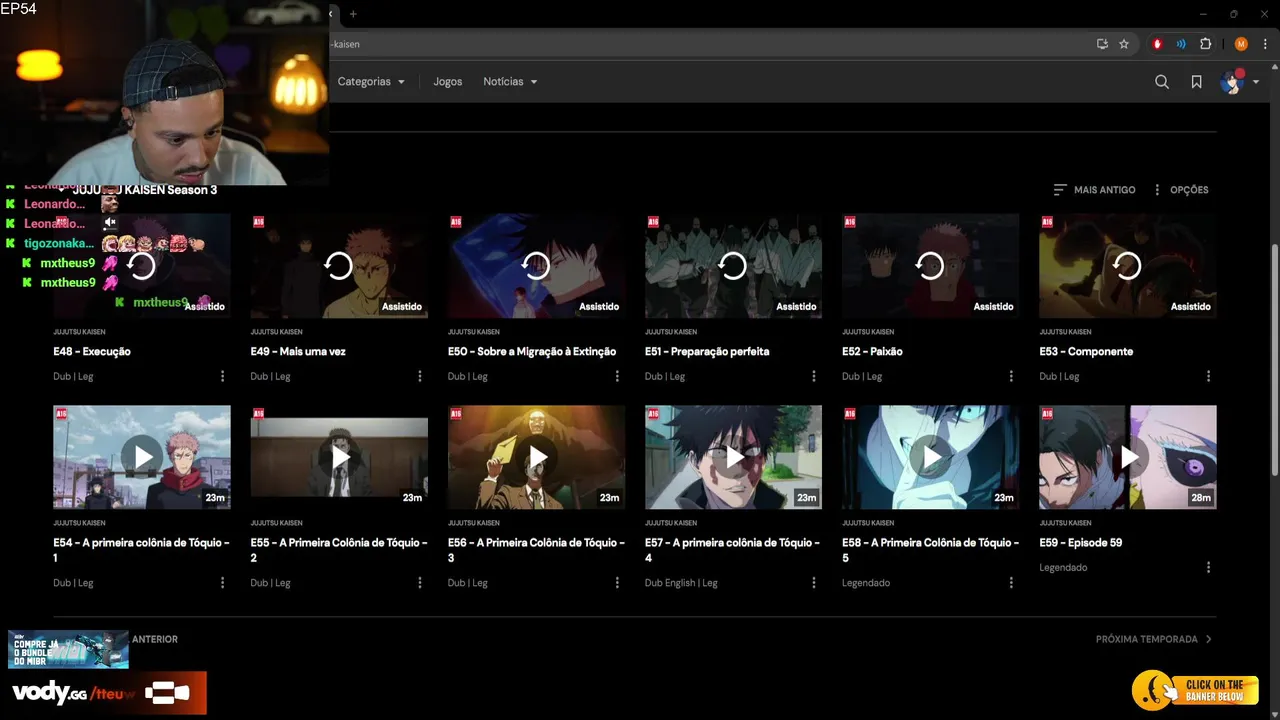This screenshot has width=1280, height=720.
Task: Open the browser extensions puzzle icon
Action: pyautogui.click(x=1205, y=44)
